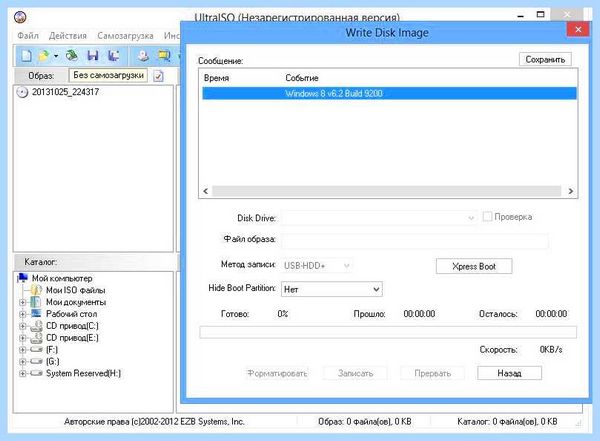Viewport: 600px width, 441px height.
Task: Click the write progress bar
Action: pyautogui.click(x=388, y=332)
